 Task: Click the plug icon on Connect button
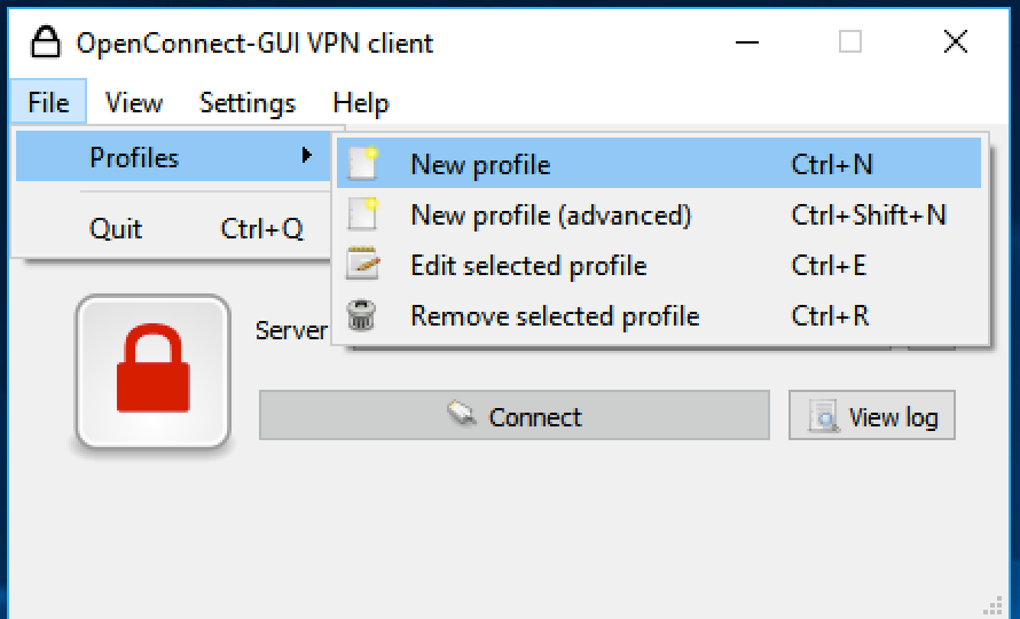[462, 415]
